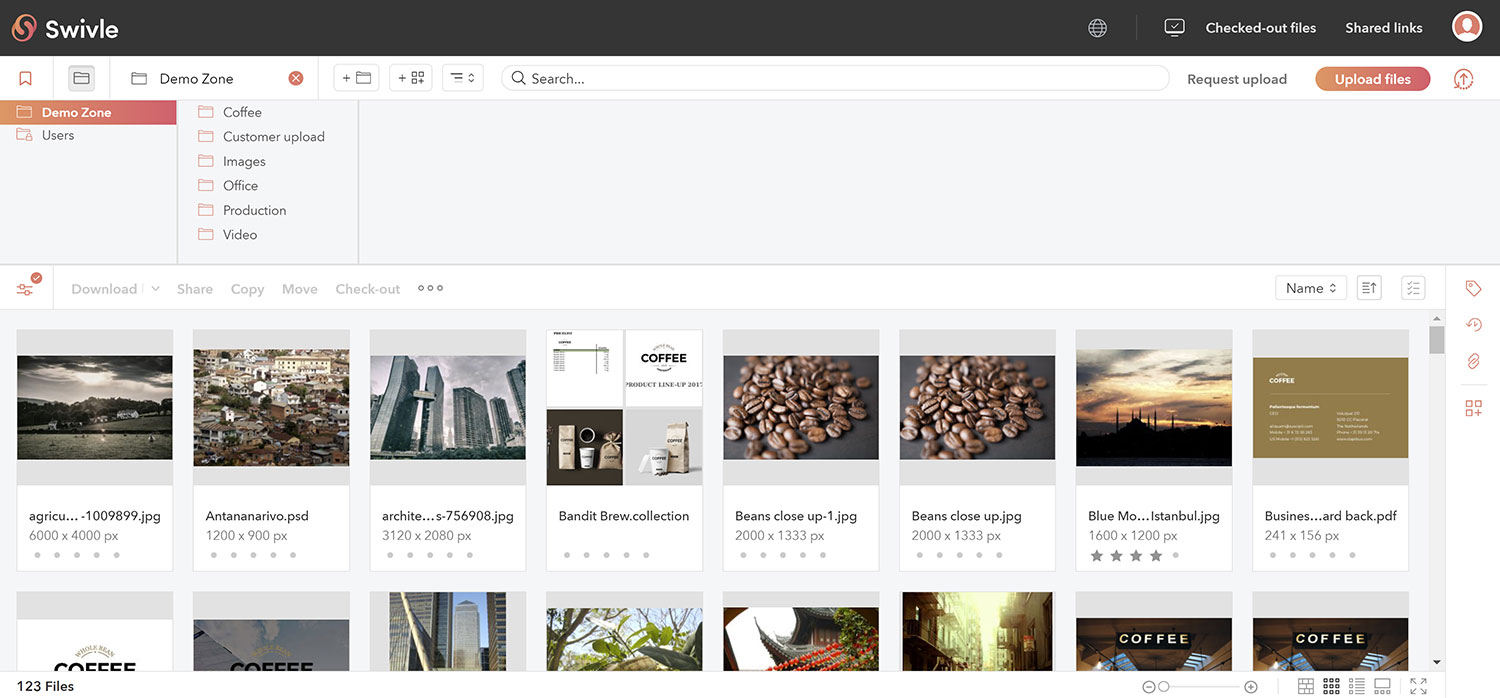Toggle the folder browser view
The width and height of the screenshot is (1500, 698).
[81, 78]
